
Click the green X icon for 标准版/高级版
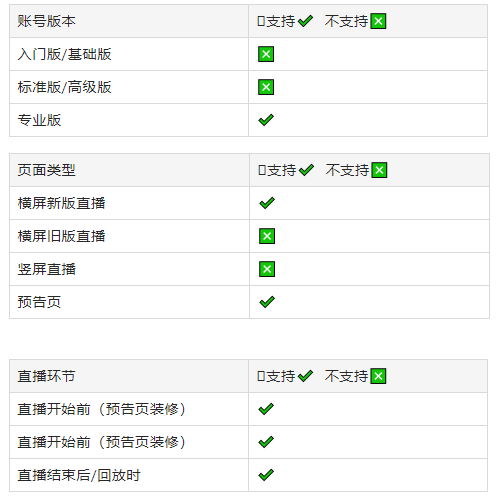point(266,87)
